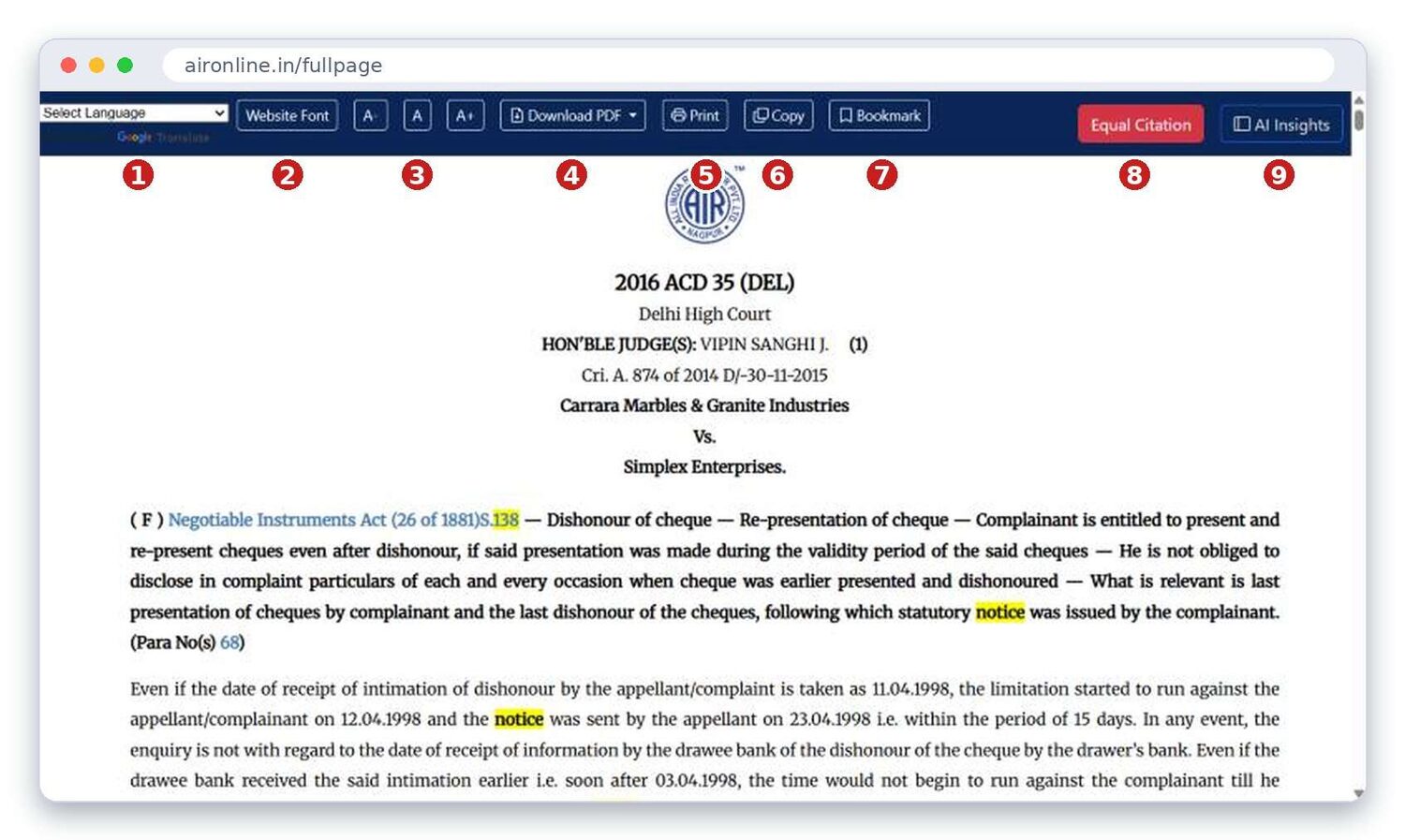This screenshot has width=1405, height=840.
Task: Decrease font size with A- button
Action: coord(370,115)
